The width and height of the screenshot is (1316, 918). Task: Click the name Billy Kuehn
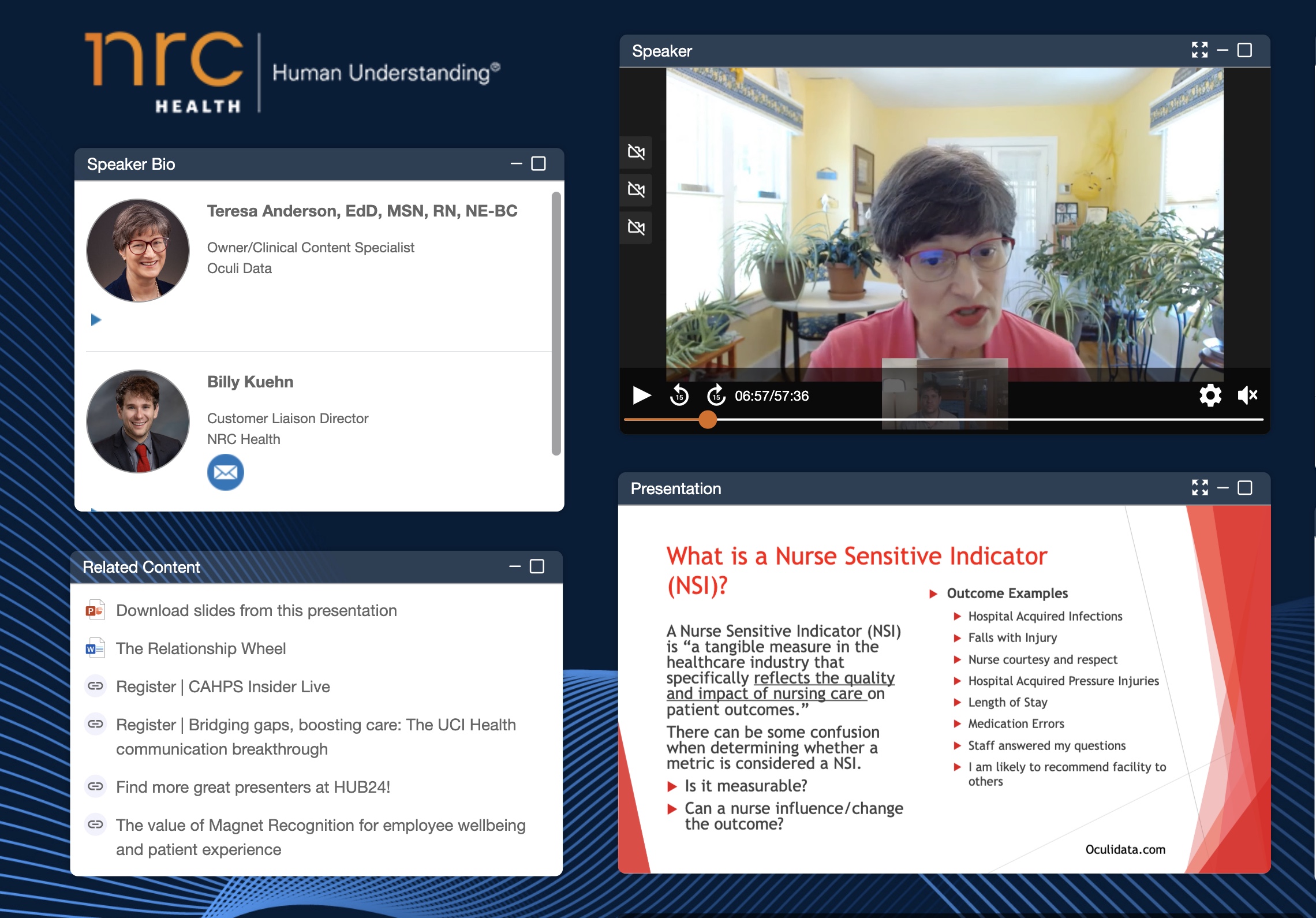[251, 382]
